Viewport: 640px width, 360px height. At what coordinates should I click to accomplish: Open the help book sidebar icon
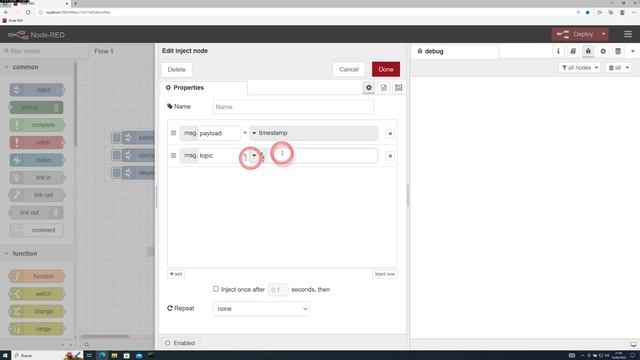pyautogui.click(x=573, y=51)
